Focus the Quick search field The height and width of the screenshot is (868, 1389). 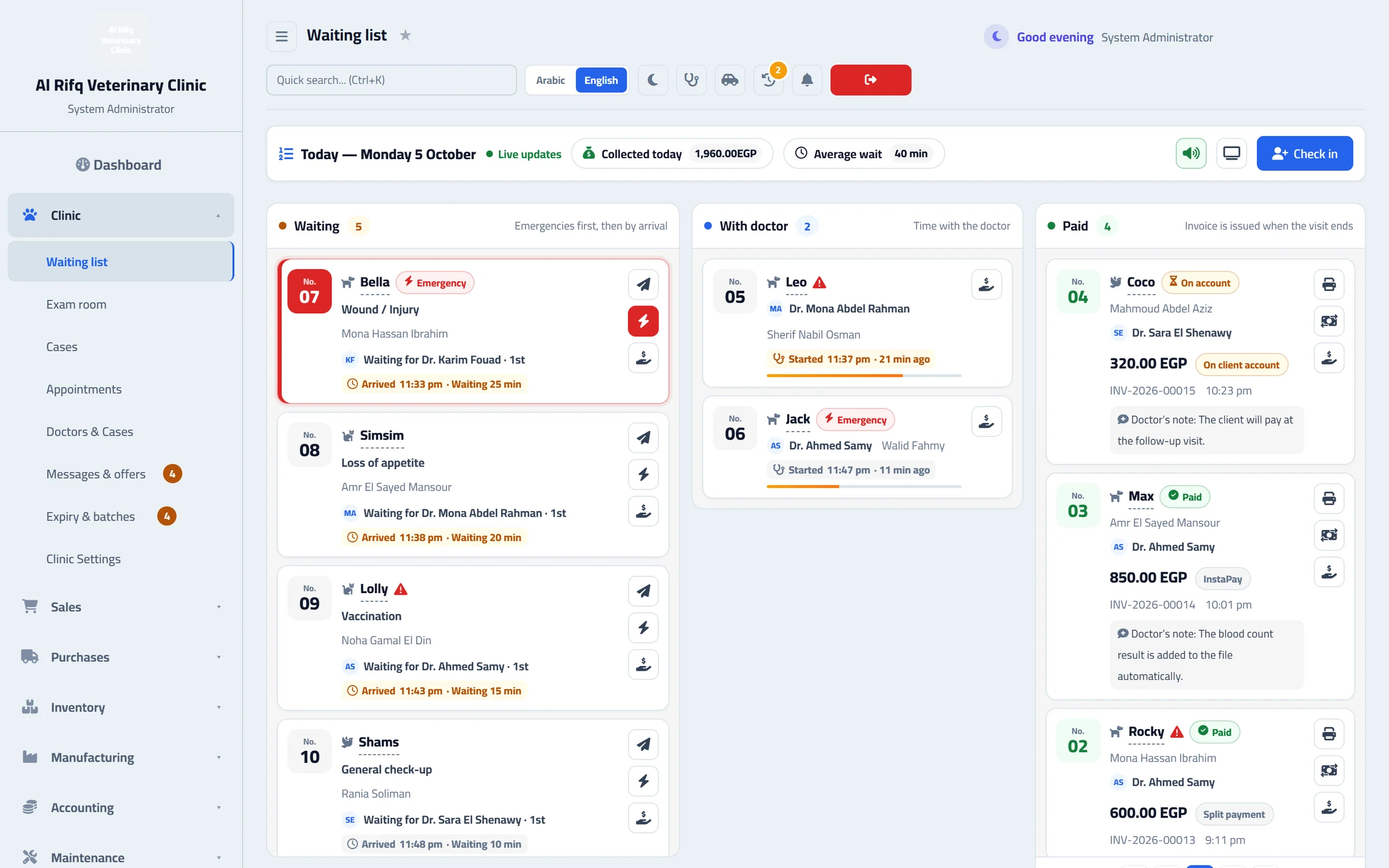391,80
